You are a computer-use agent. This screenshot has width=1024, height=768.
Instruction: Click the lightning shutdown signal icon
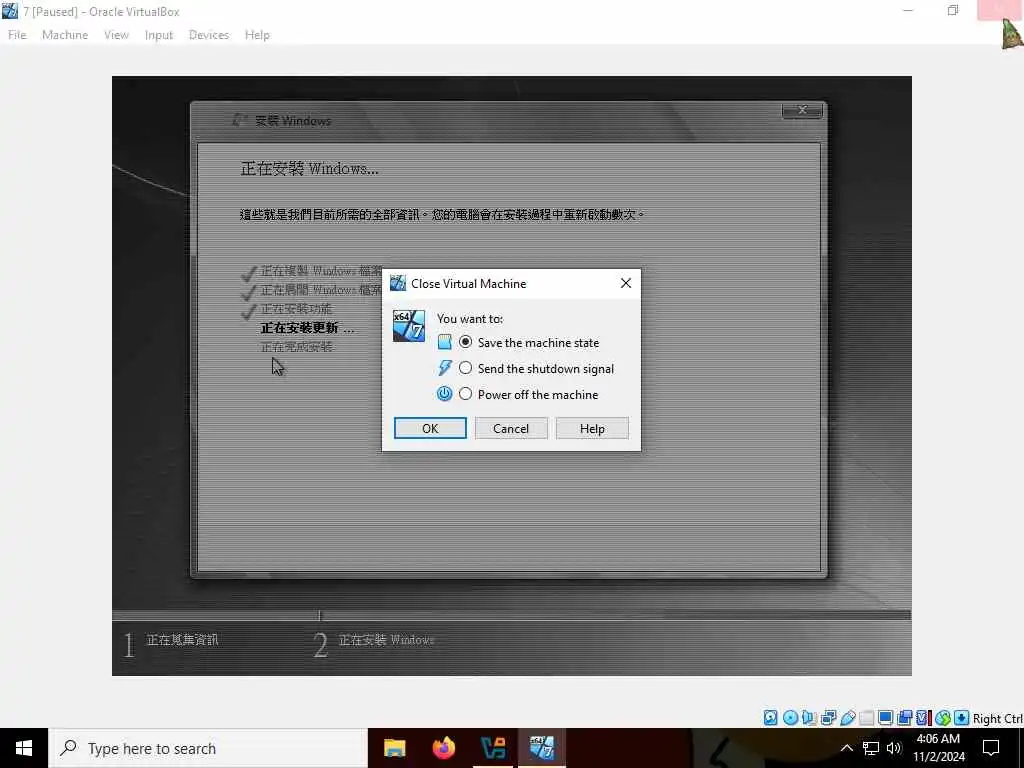point(444,368)
